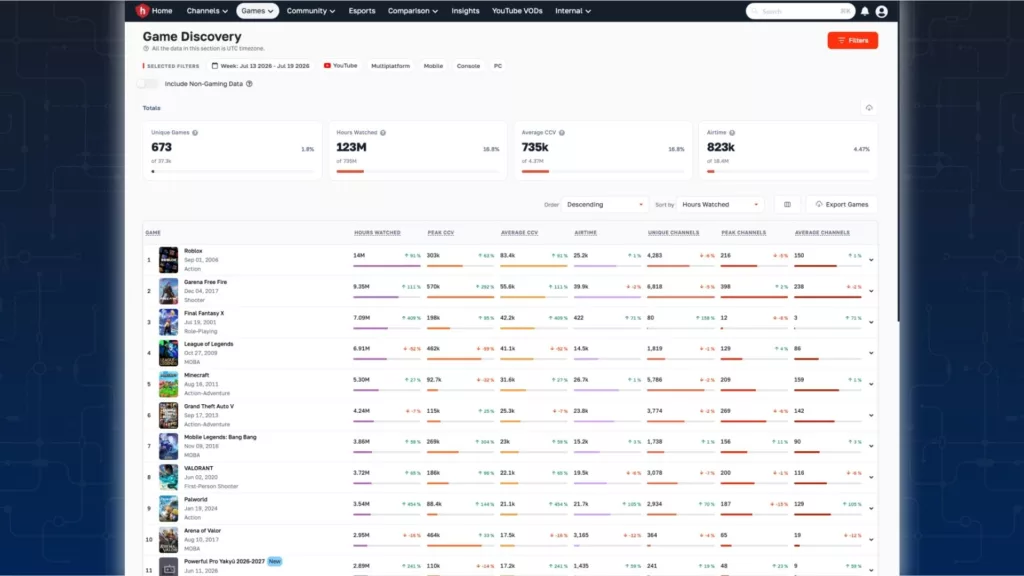Expand the Final Fantasy X row chevron
Viewport: 1024px width, 576px height.
tap(871, 322)
